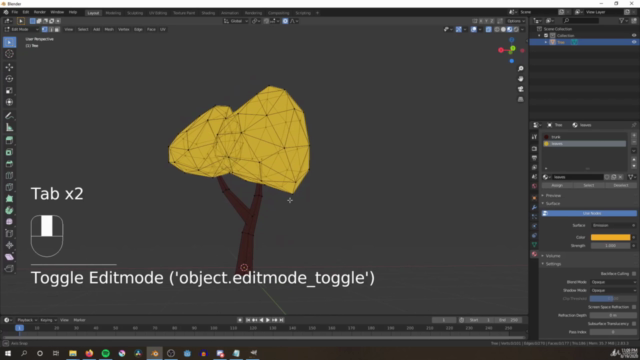
Task: Toggle proportional editing in the header
Action: 285,21
